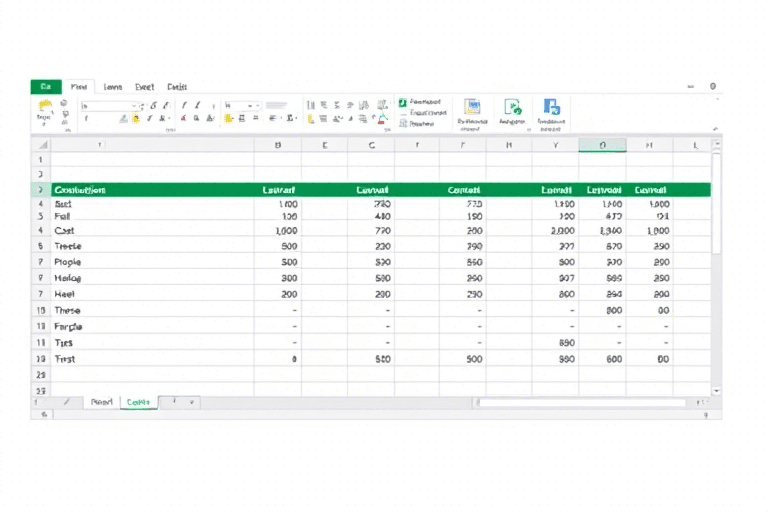The height and width of the screenshot is (512, 768).
Task: Open the font name dropdown
Action: coord(135,105)
